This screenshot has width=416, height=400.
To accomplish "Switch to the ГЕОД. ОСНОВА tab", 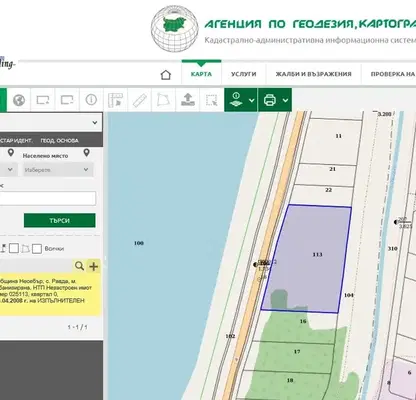I will tap(59, 141).
